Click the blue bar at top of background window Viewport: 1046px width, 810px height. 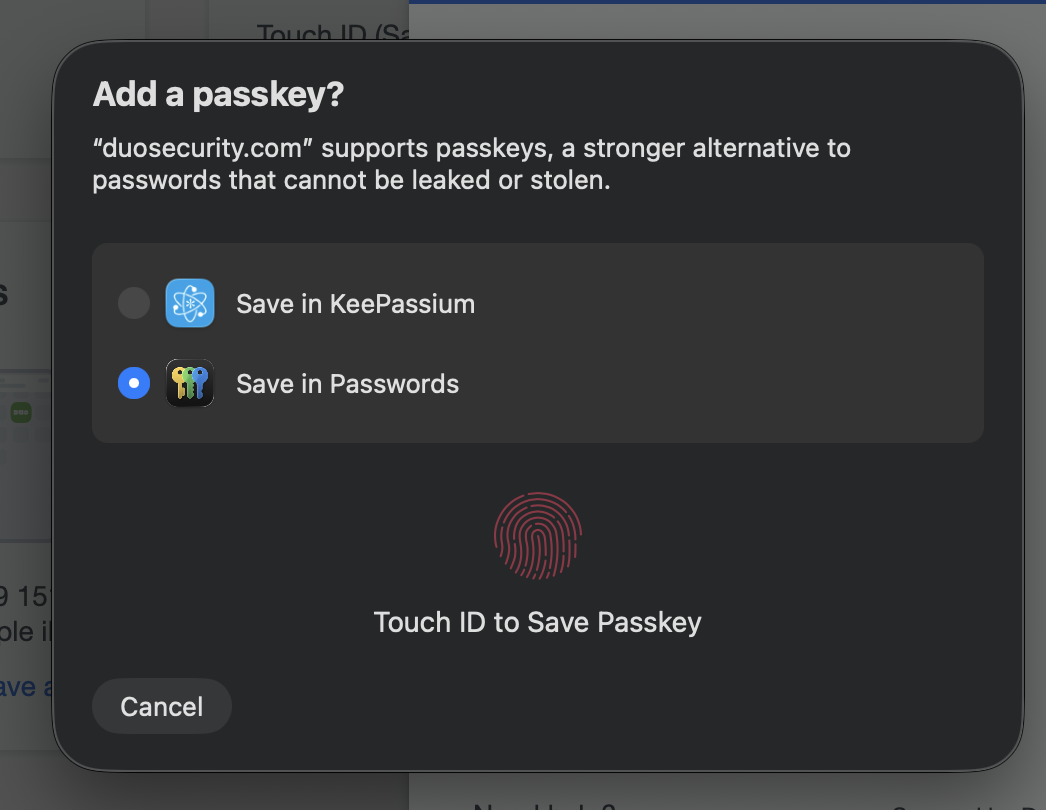point(727,2)
